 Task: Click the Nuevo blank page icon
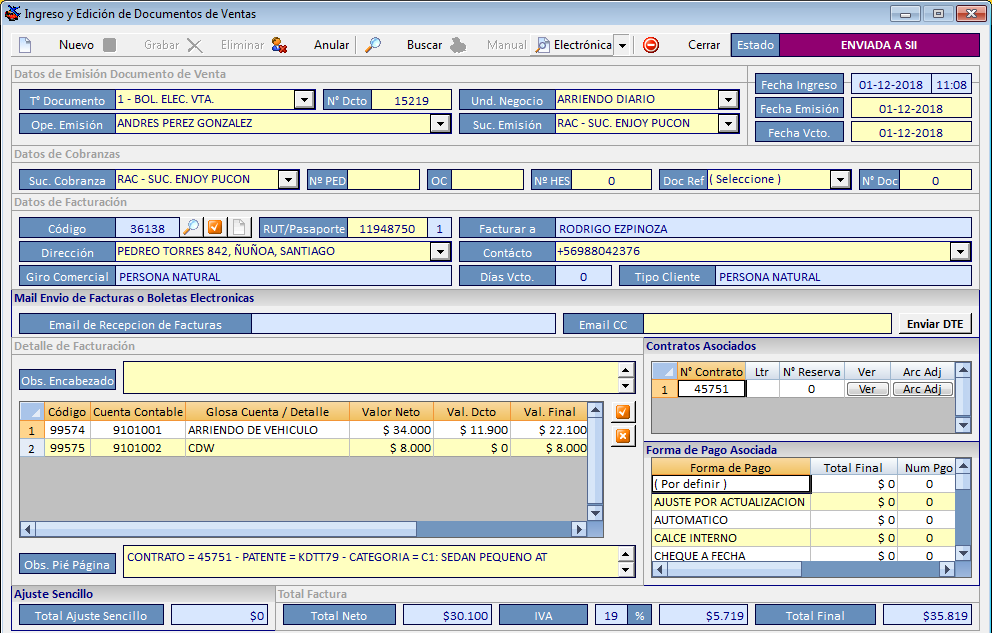(26, 45)
